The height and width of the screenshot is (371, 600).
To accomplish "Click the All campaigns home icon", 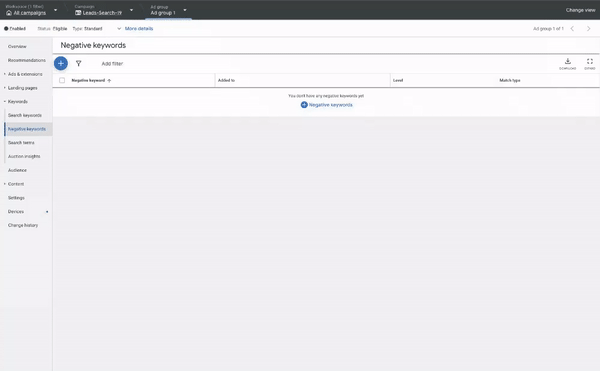I will [x=9, y=13].
